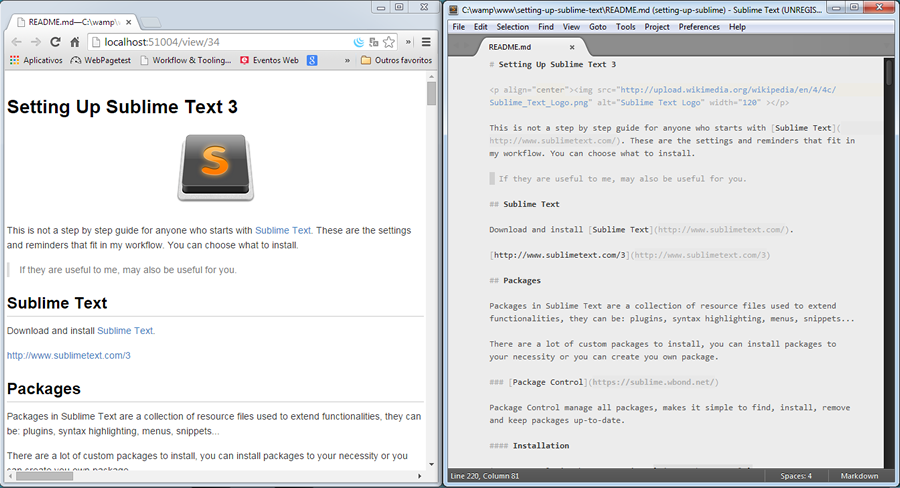Click the '## Sublime Text' heading line in editor
Screen dimensions: 900x488
[524, 204]
